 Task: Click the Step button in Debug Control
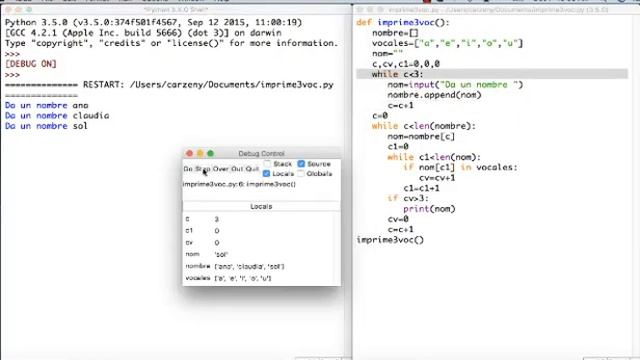click(203, 169)
